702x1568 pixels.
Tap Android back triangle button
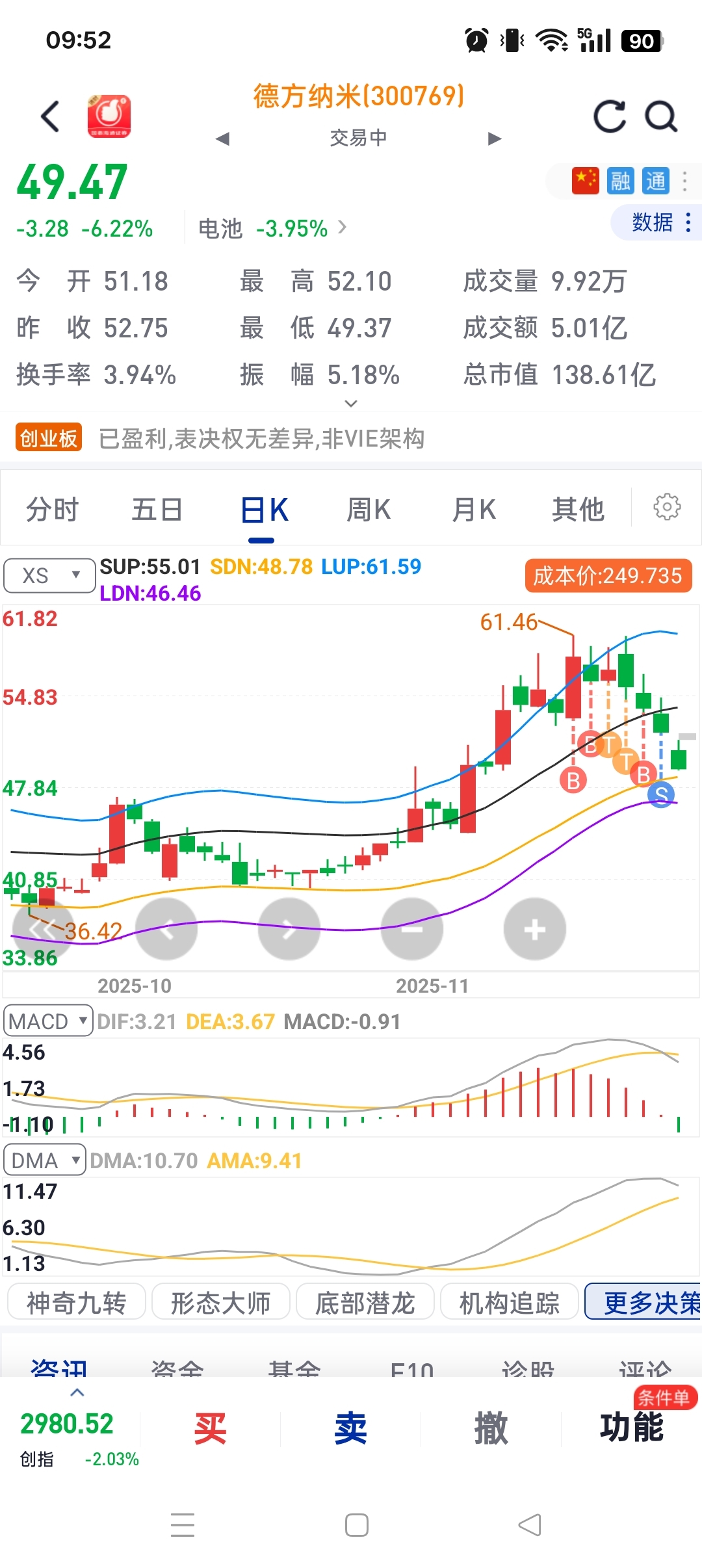pos(530,1525)
